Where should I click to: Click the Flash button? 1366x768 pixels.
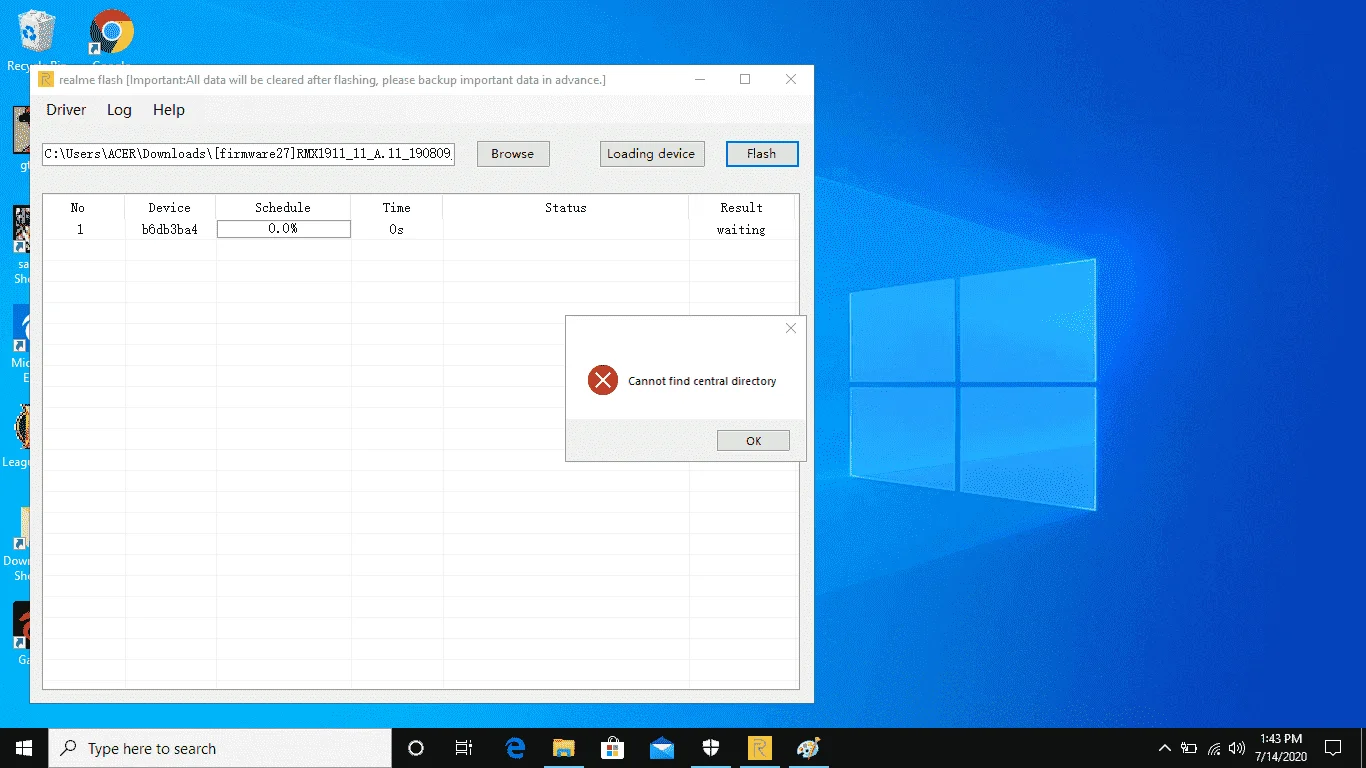pos(762,154)
